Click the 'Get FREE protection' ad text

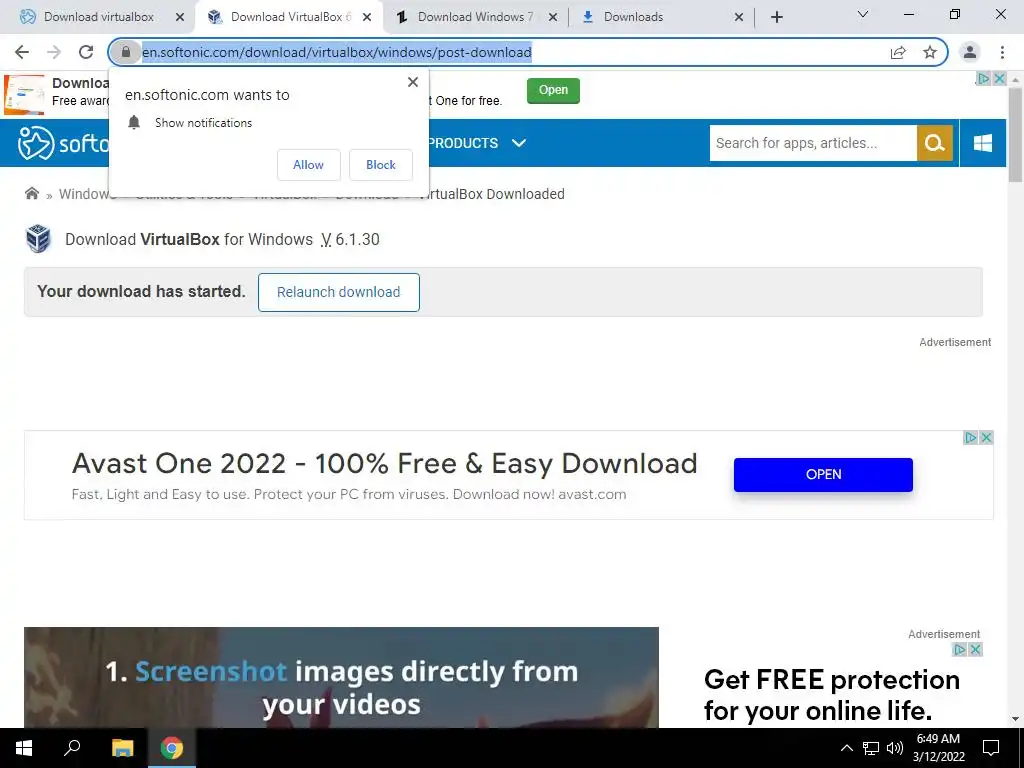[x=831, y=695]
